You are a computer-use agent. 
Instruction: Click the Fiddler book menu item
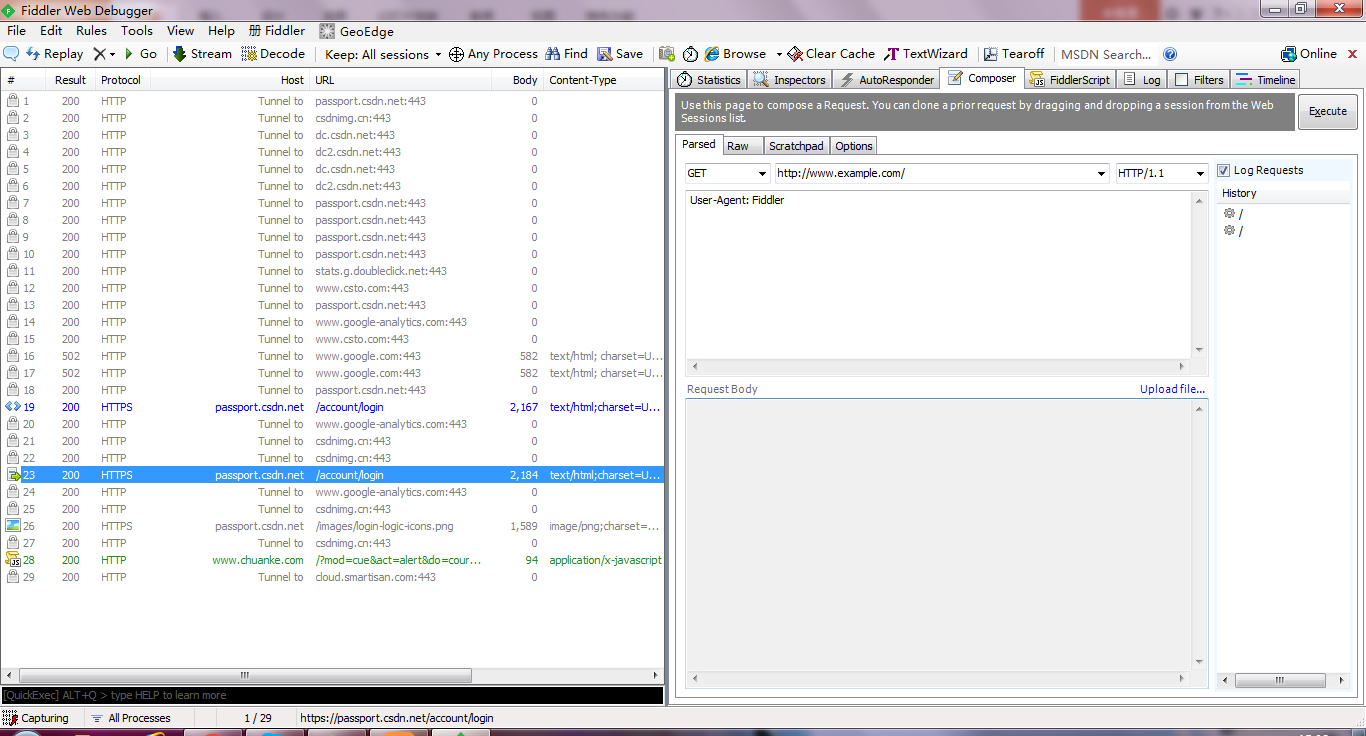(277, 31)
